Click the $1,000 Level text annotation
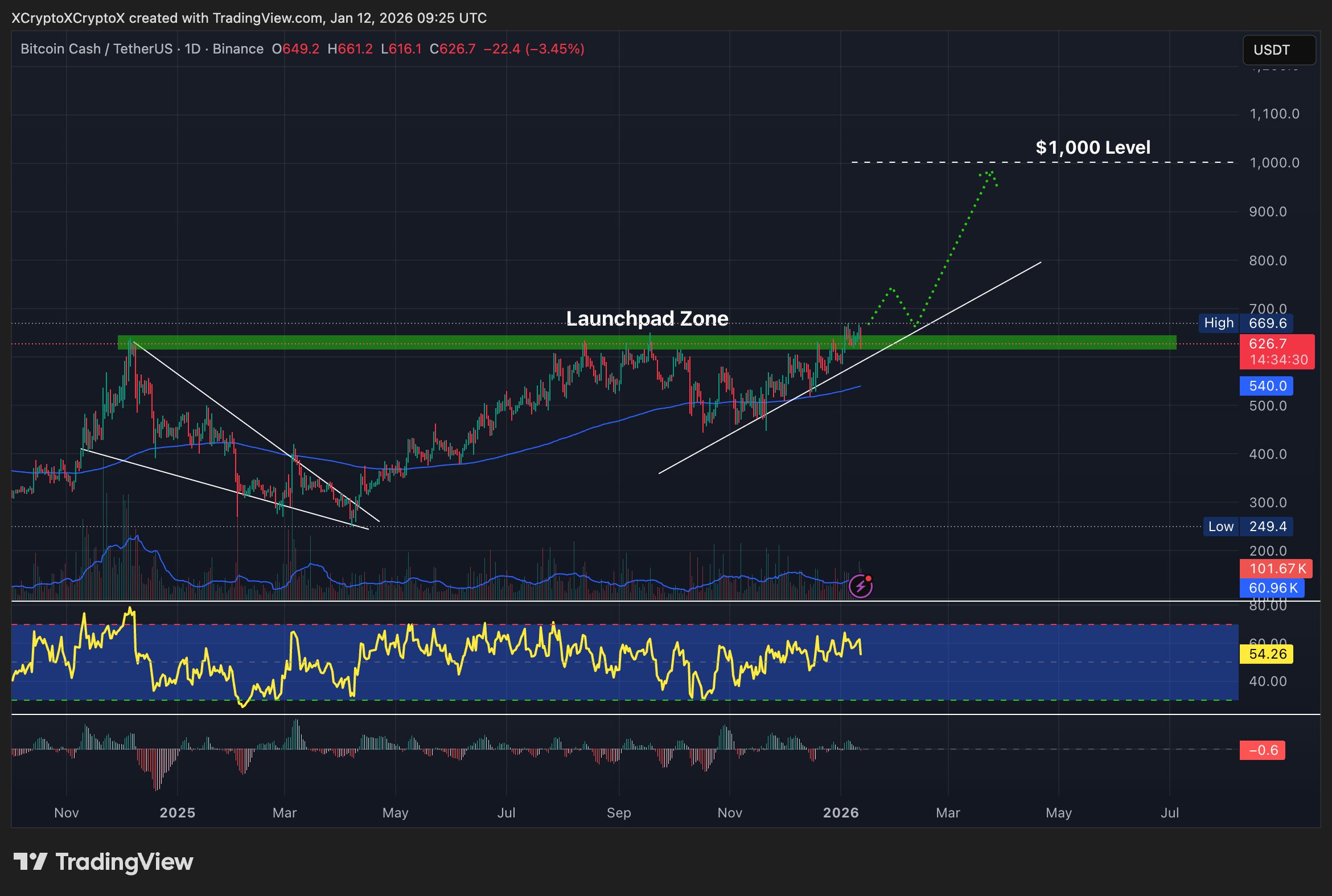Viewport: 1332px width, 896px height. point(1092,147)
